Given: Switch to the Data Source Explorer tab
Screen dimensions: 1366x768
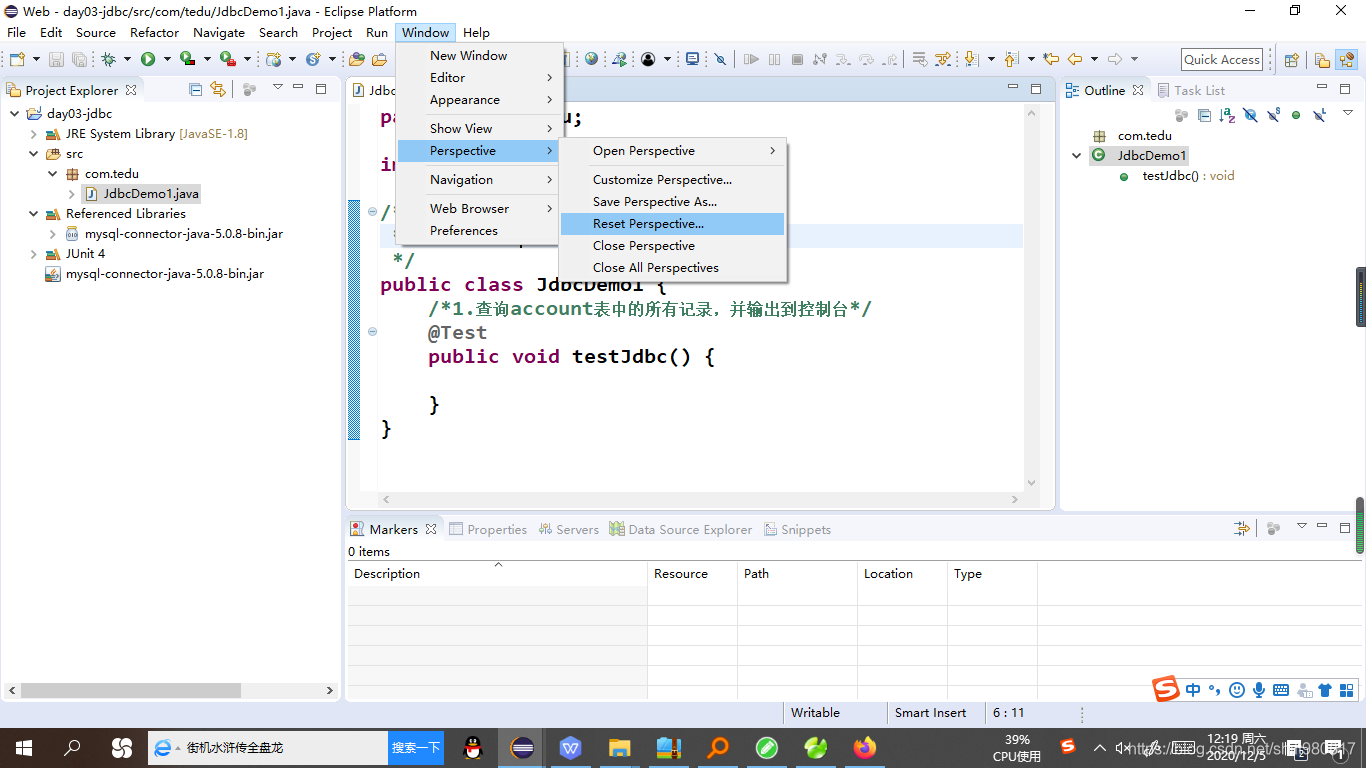Looking at the screenshot, I should click(x=680, y=530).
